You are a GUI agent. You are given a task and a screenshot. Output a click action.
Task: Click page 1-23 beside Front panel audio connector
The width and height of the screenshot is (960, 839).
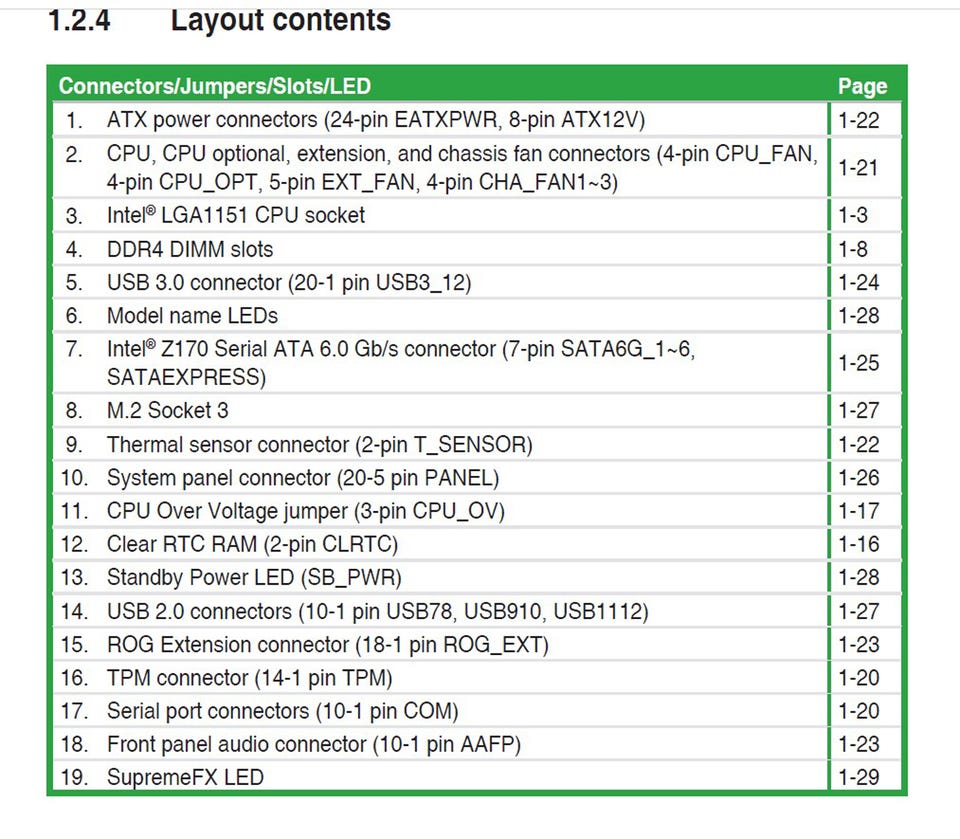[x=858, y=744]
